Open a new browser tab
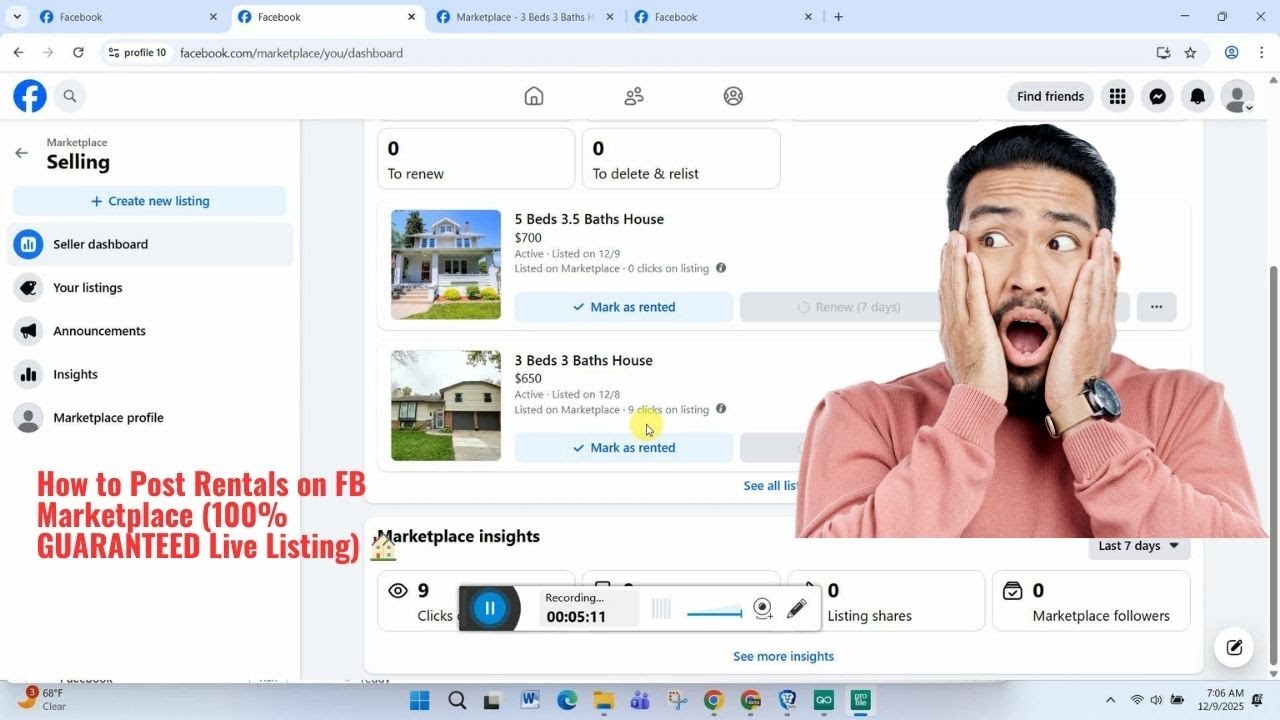The image size is (1280, 720). point(838,17)
